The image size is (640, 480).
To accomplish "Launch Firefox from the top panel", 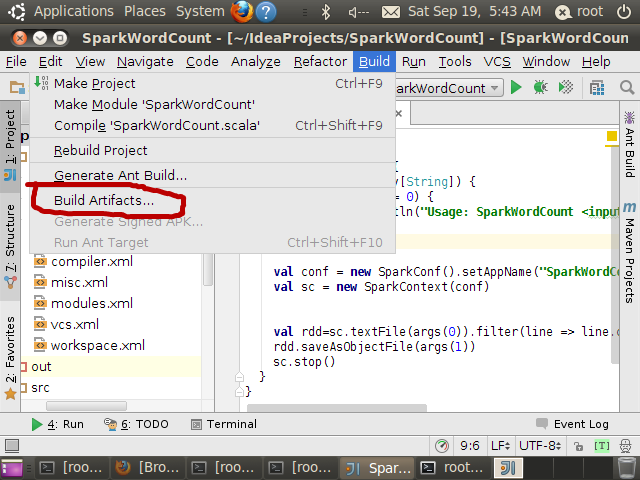I will 242,11.
